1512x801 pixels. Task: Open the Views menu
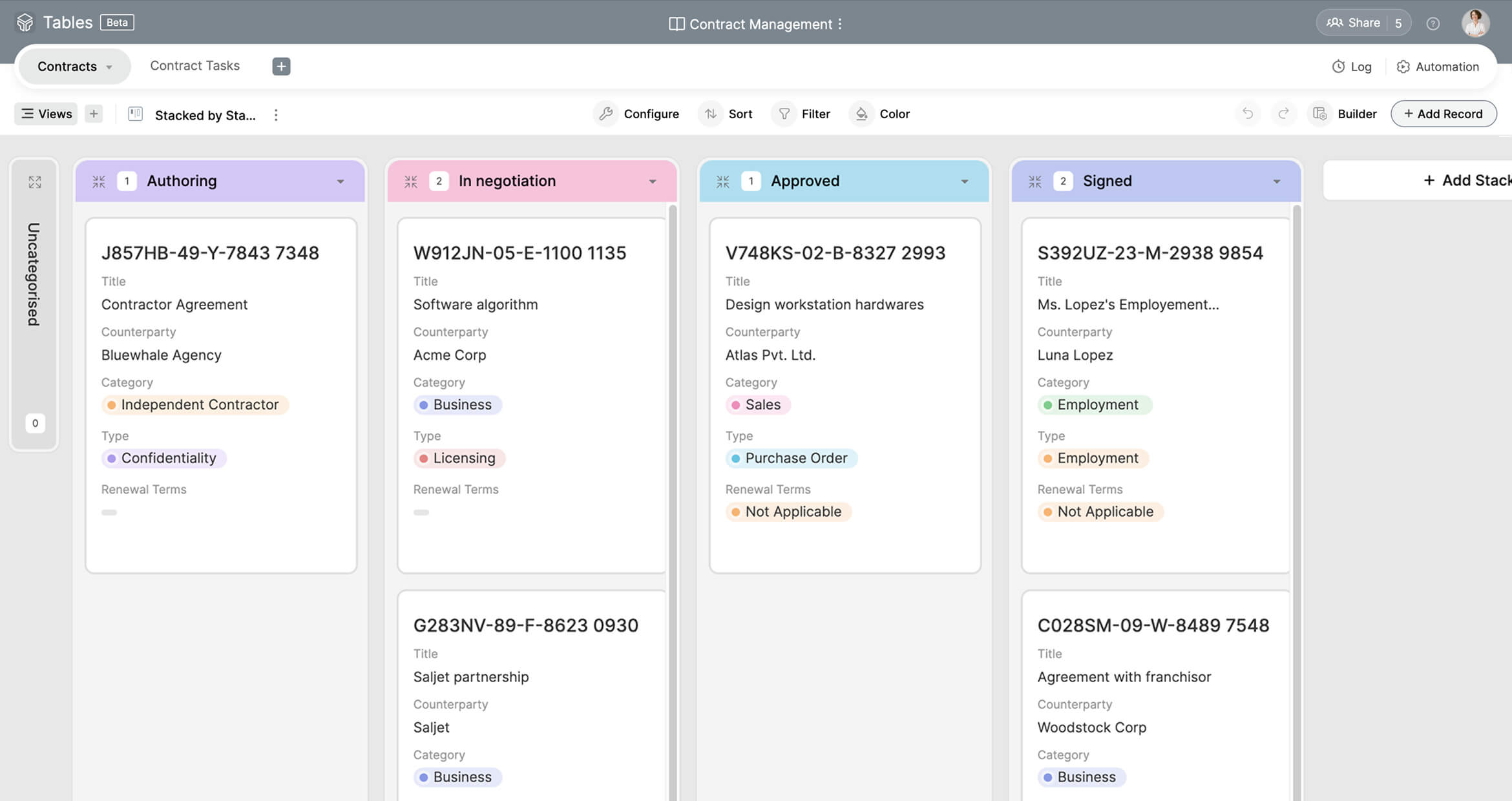point(46,114)
